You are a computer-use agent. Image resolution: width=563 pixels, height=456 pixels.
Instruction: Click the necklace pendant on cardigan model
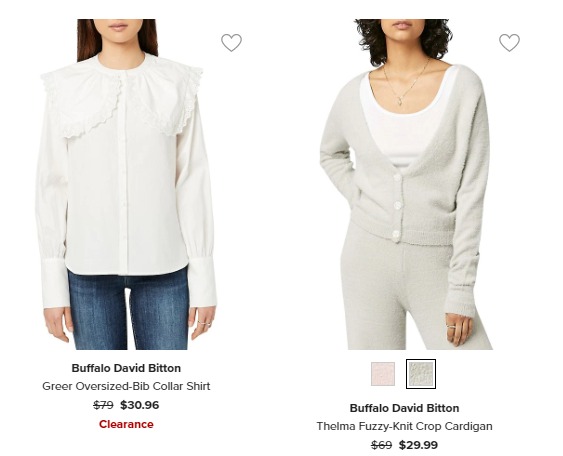[x=399, y=102]
